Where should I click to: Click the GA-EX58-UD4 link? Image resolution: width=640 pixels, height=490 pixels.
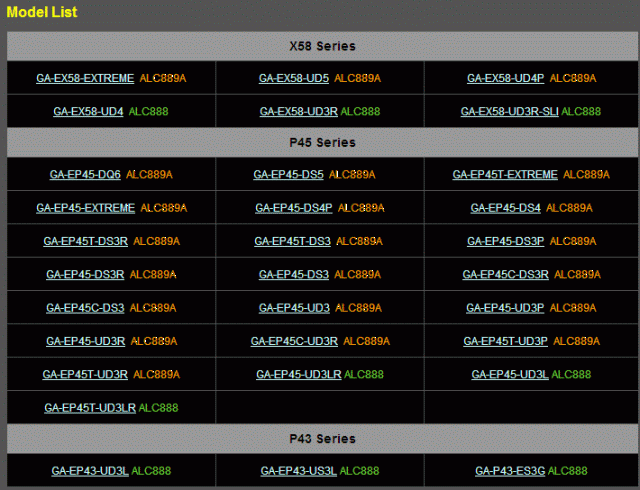(x=88, y=111)
